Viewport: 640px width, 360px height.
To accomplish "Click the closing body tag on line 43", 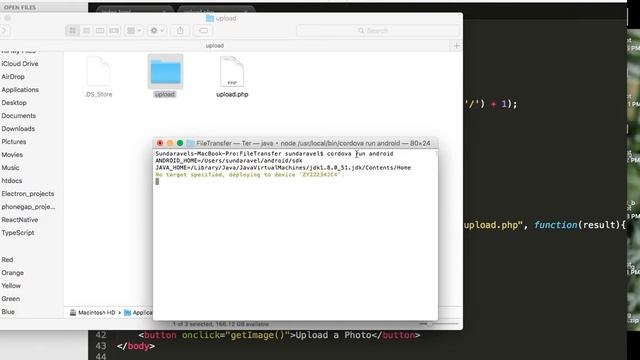I will pyautogui.click(x=136, y=346).
